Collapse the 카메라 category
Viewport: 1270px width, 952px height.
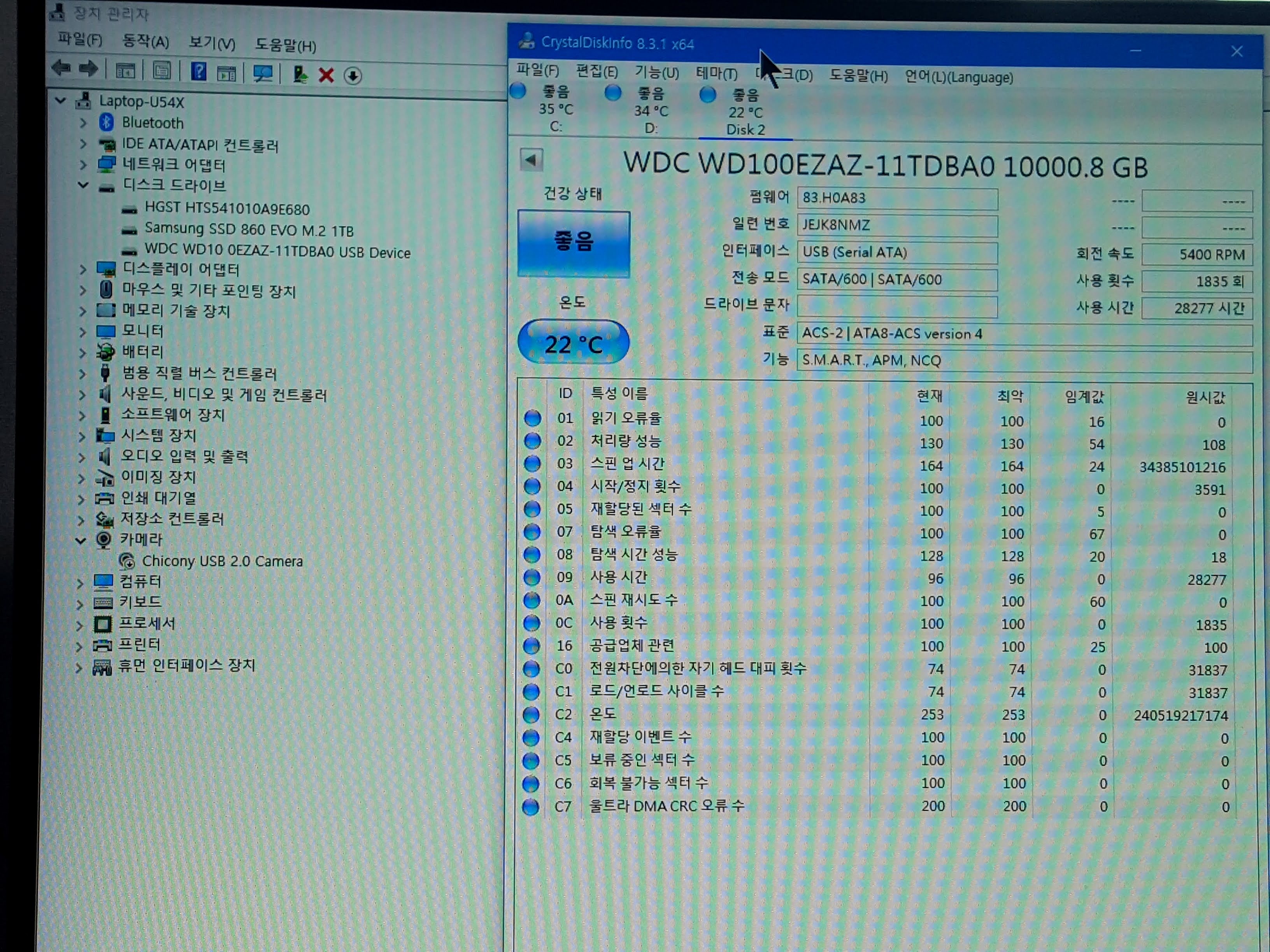click(81, 540)
